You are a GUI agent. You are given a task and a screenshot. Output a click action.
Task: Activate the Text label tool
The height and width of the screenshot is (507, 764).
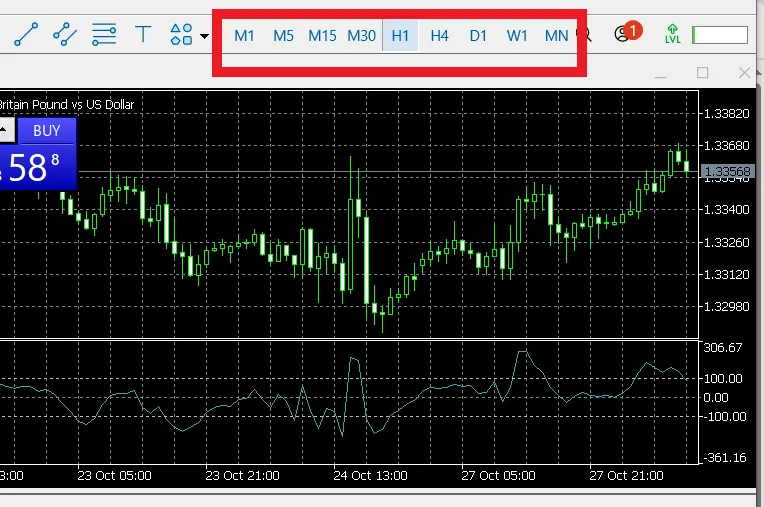click(143, 35)
